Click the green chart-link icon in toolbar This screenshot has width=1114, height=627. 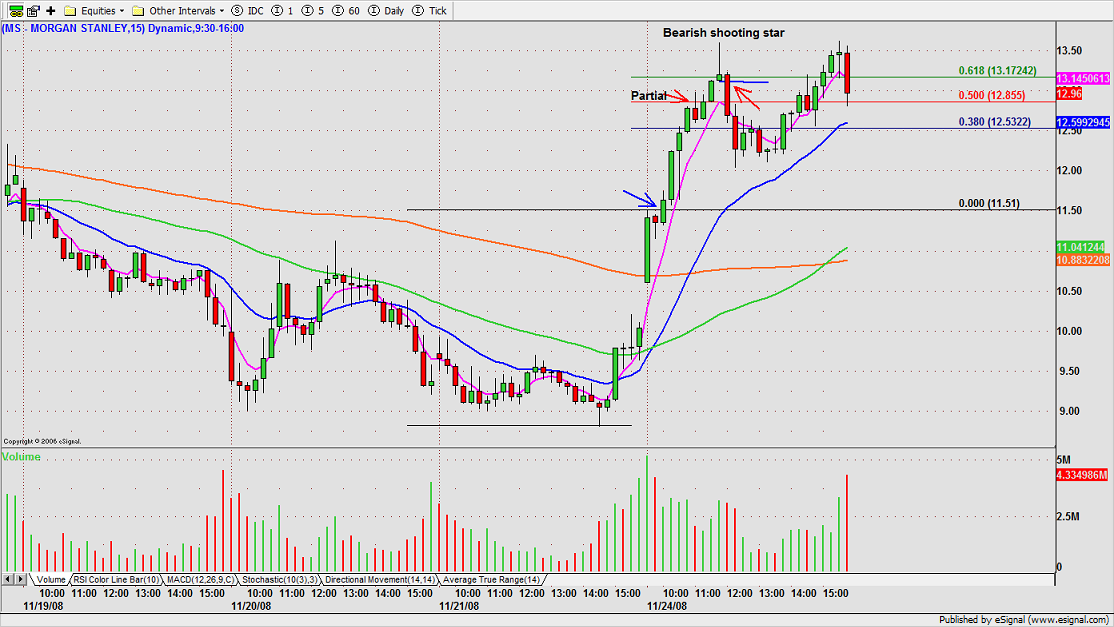point(16,11)
